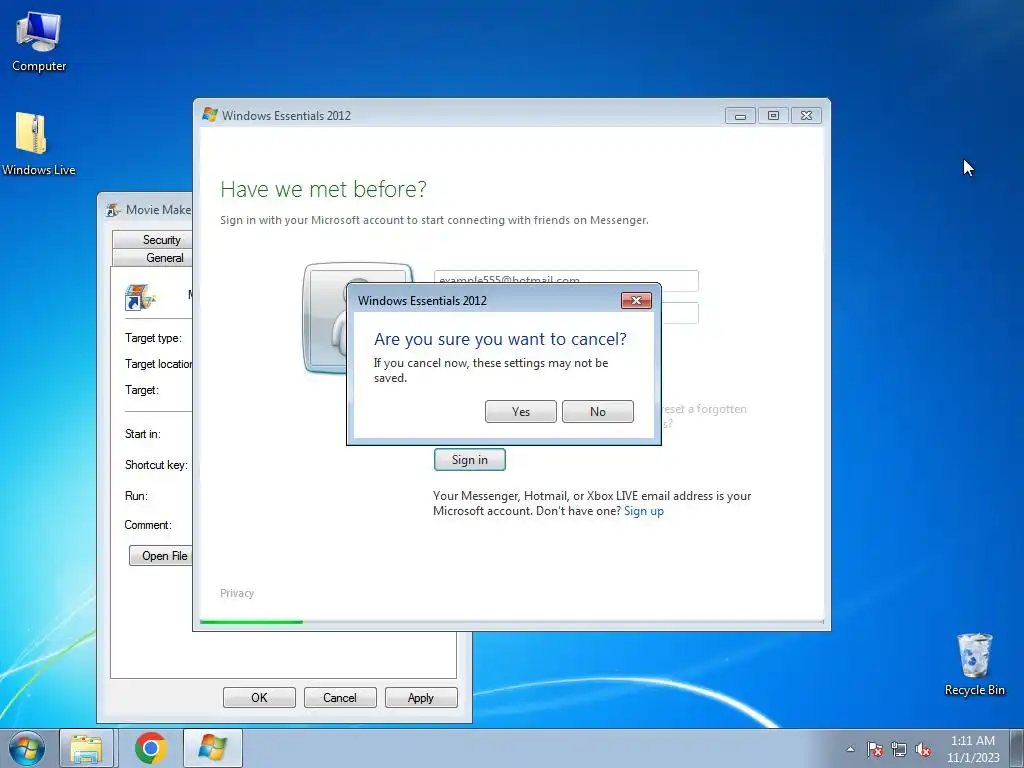Click the 'Are you sure you want to cancel?' text

pyautogui.click(x=500, y=339)
